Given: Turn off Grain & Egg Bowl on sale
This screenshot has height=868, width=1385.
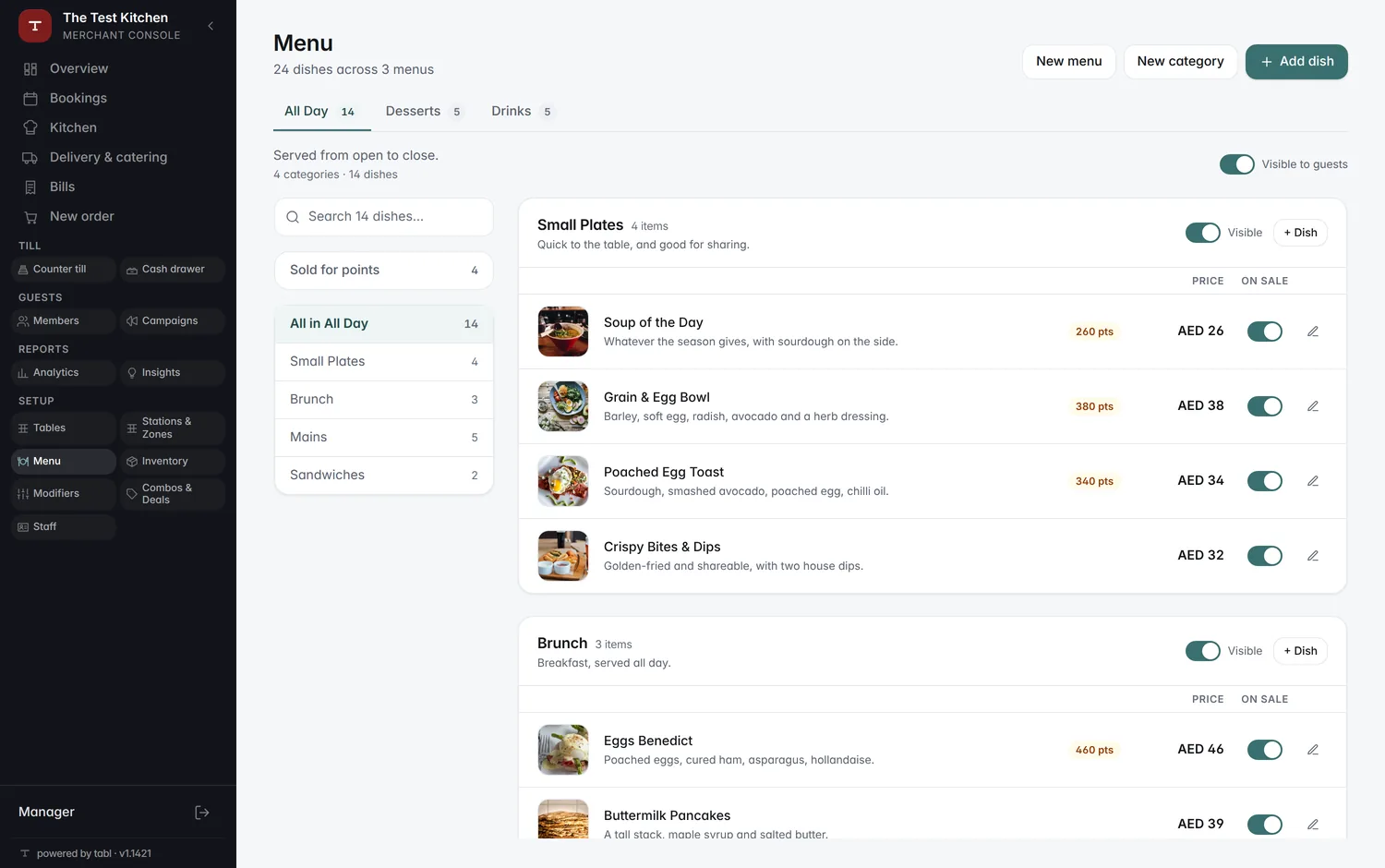Looking at the screenshot, I should 1265,406.
